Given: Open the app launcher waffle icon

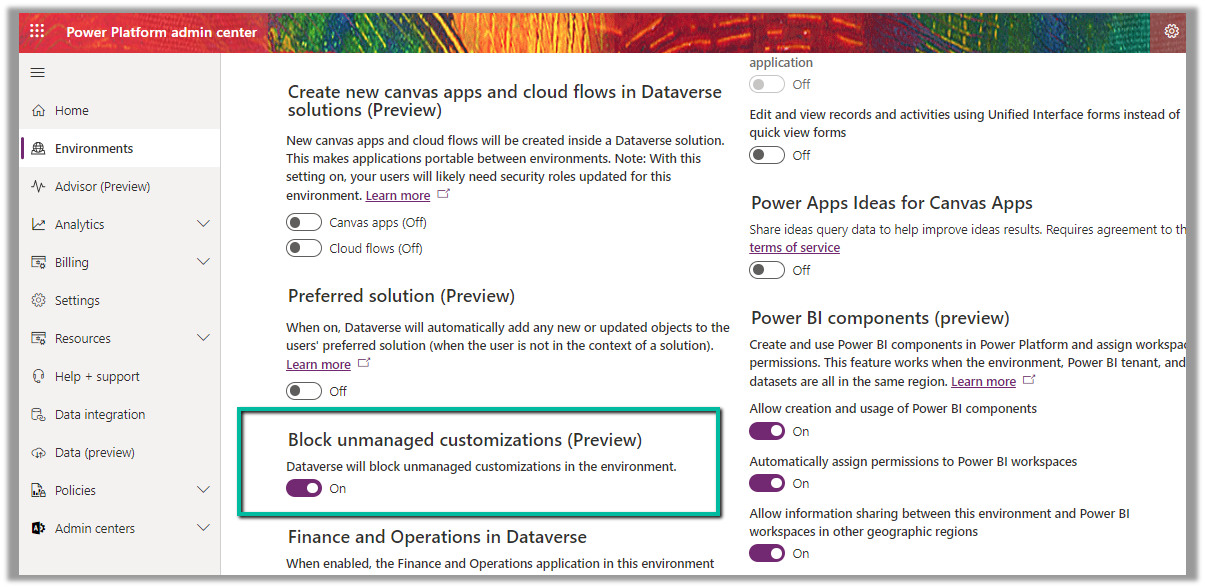Looking at the screenshot, I should [x=37, y=31].
